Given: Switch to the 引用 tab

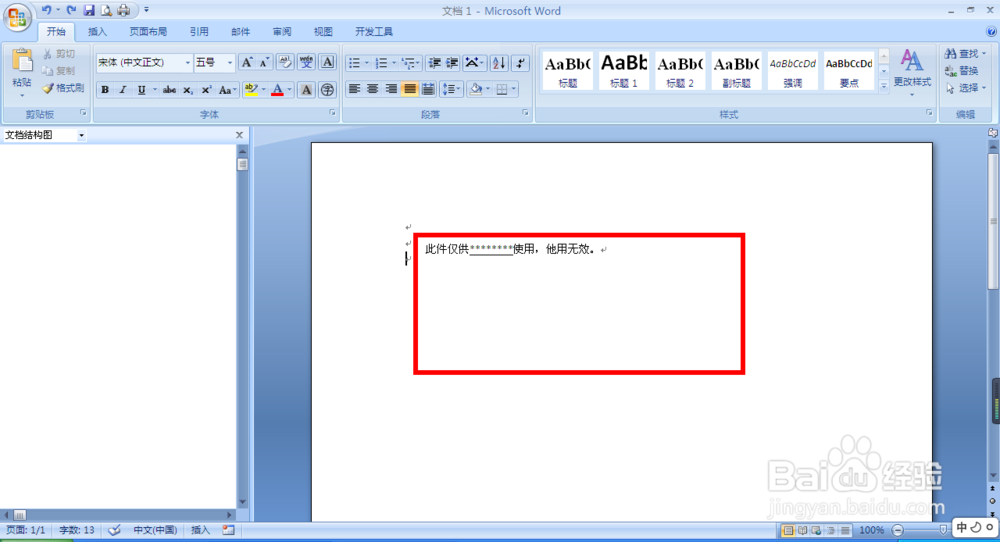Looking at the screenshot, I should [x=199, y=31].
